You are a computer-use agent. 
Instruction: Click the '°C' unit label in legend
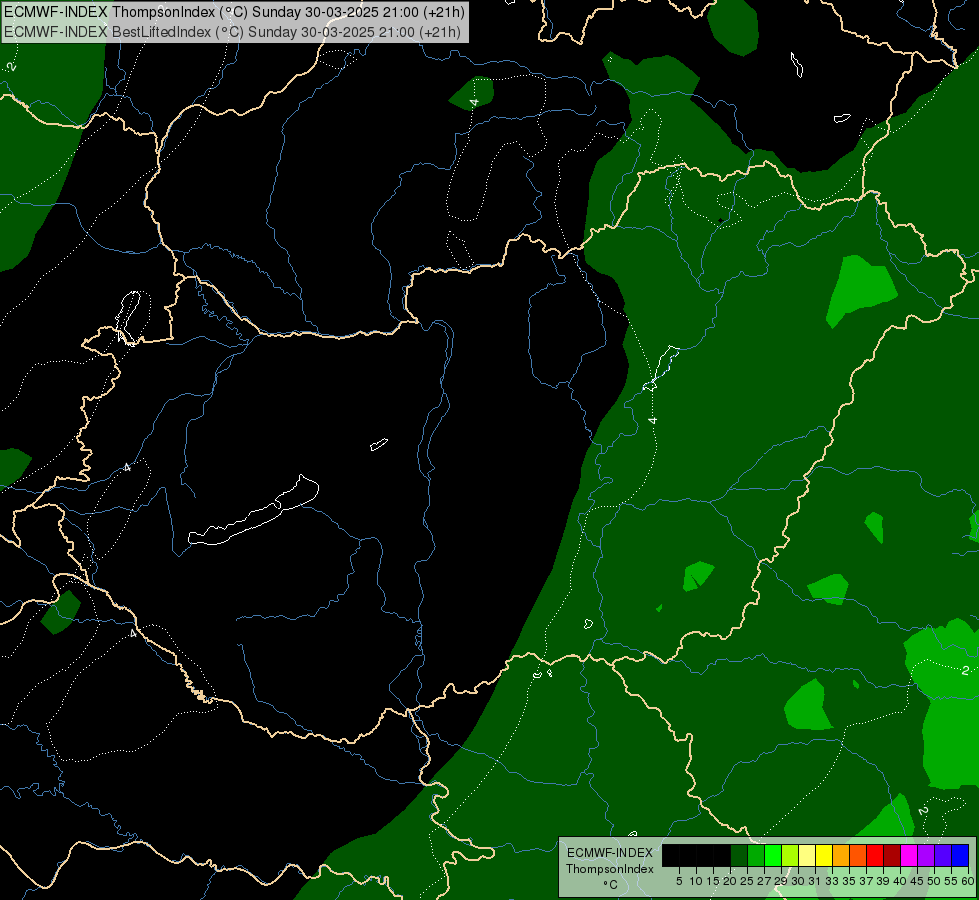click(x=610, y=884)
